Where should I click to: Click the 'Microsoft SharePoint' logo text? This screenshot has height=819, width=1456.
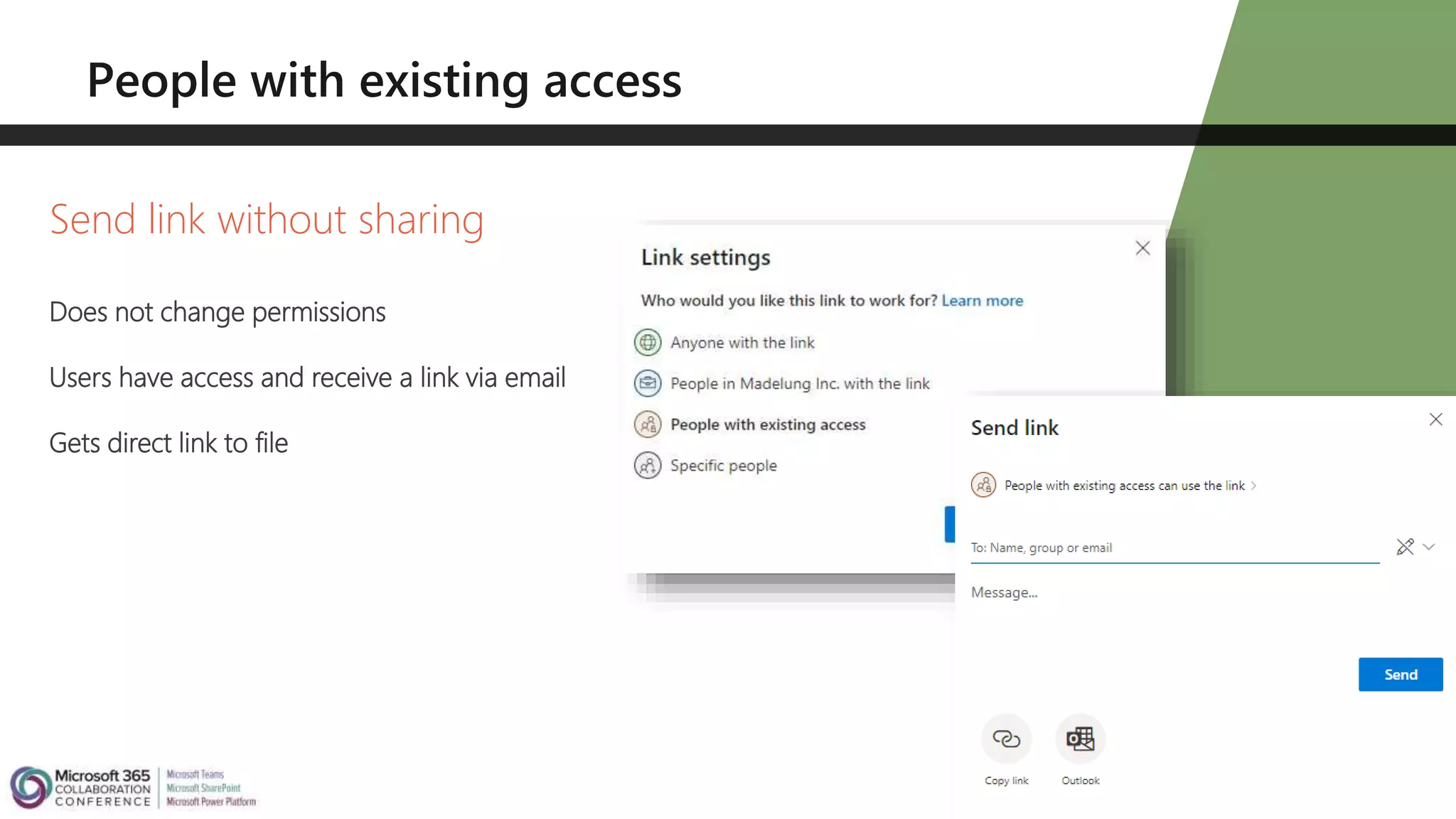[203, 788]
